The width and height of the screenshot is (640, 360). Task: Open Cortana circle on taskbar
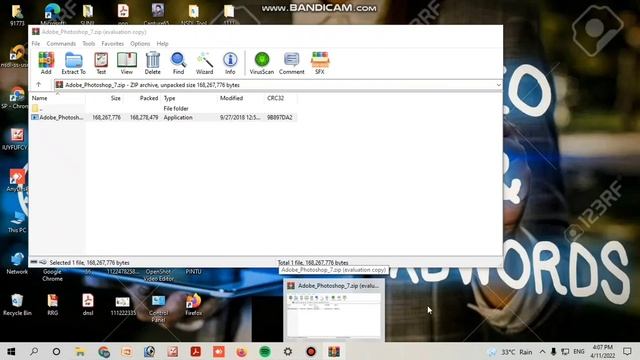pos(56,351)
